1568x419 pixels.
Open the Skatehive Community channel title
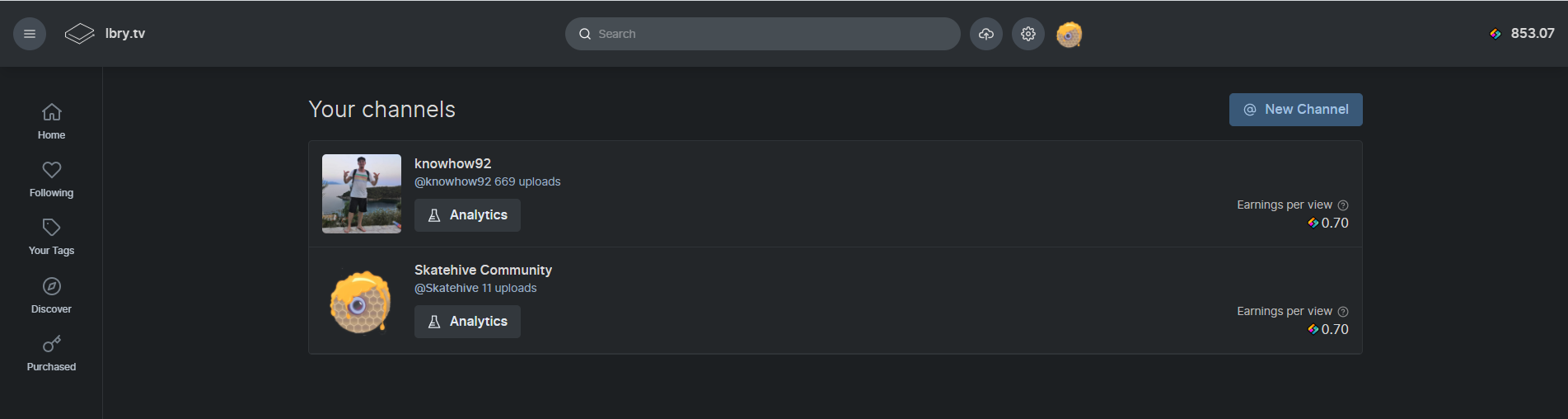click(x=483, y=270)
